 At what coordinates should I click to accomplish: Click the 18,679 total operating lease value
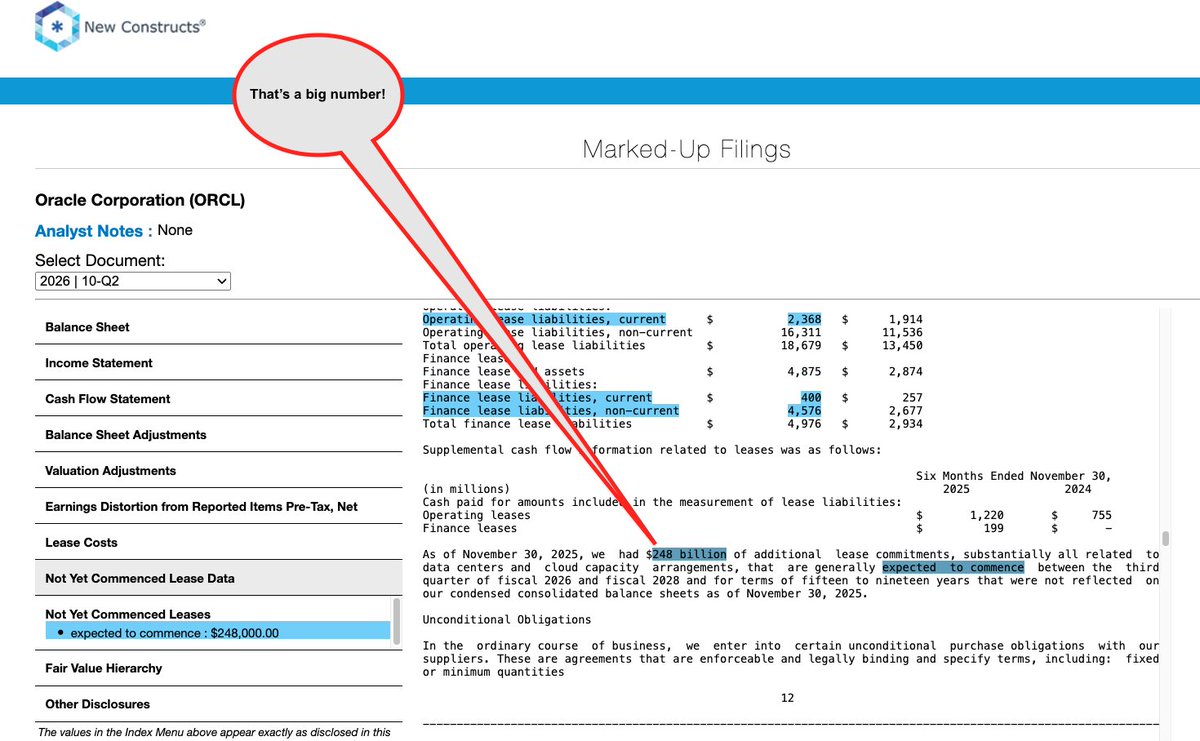(x=801, y=345)
